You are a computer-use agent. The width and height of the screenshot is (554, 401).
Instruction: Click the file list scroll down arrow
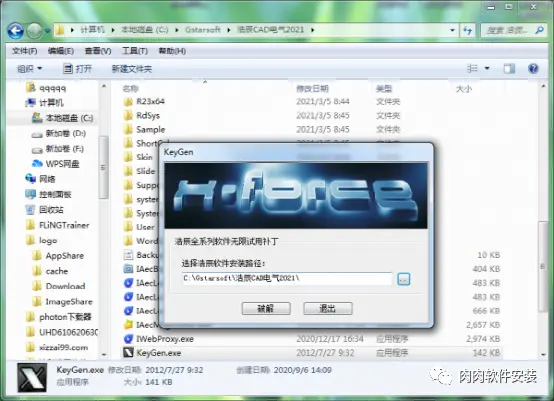pyautogui.click(x=543, y=354)
